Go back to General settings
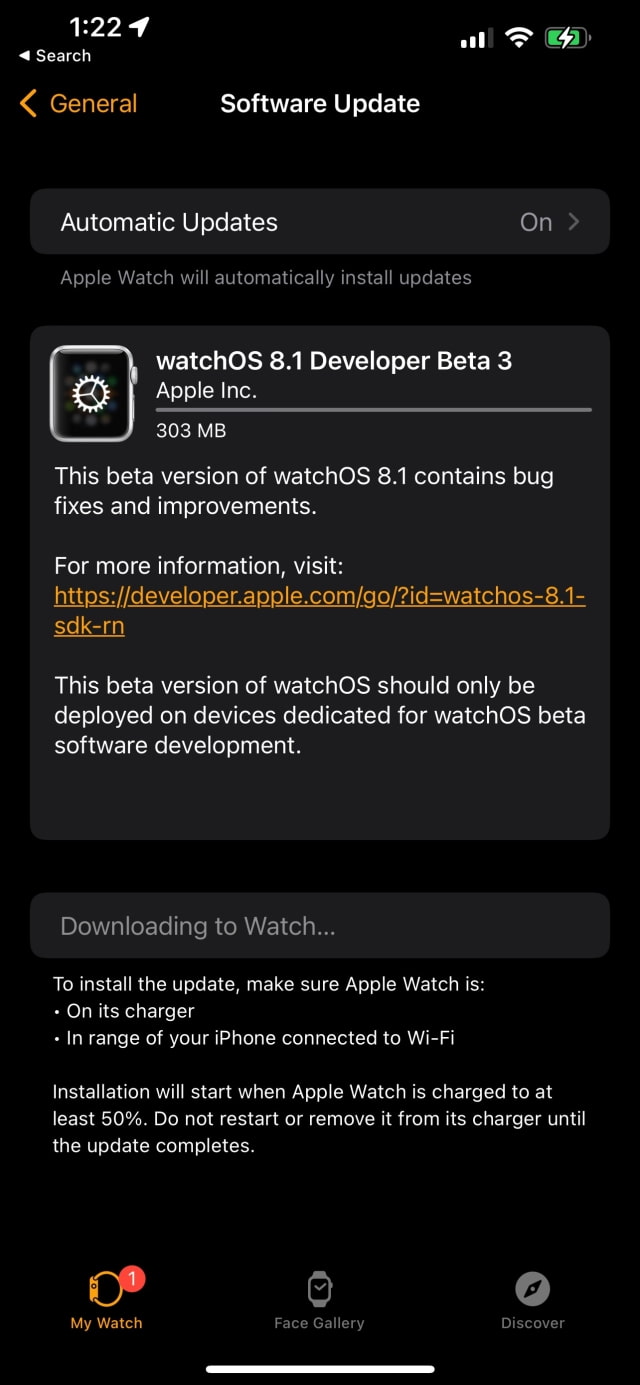 (93, 103)
